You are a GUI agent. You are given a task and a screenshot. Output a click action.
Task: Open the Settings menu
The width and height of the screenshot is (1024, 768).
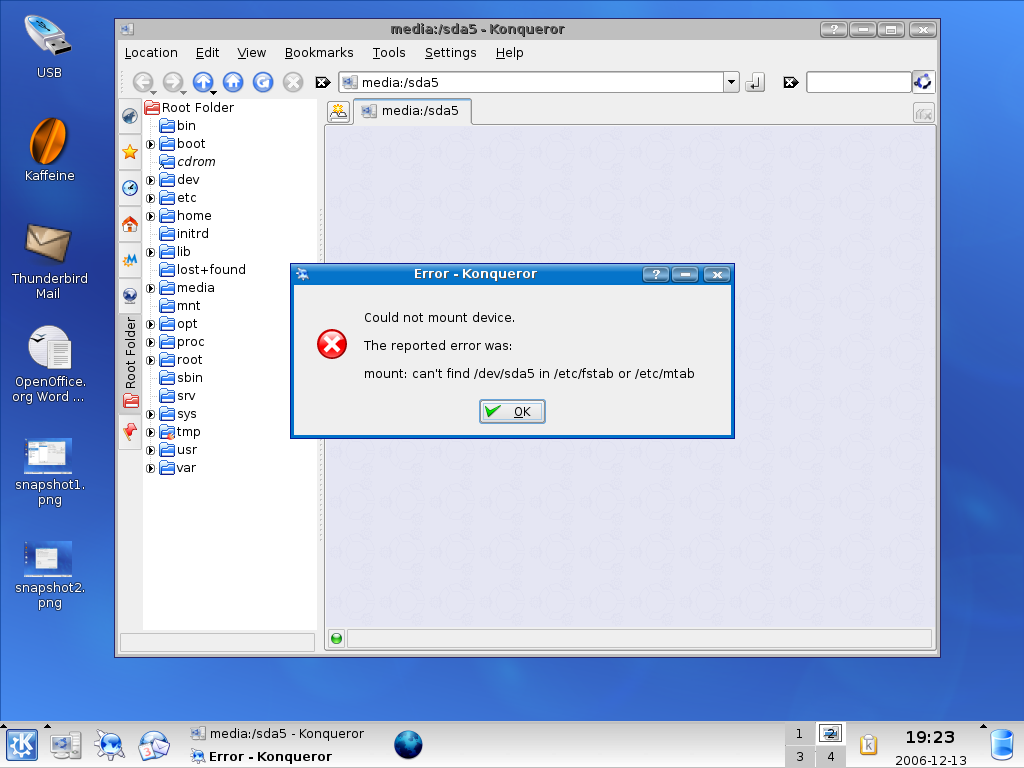(450, 53)
